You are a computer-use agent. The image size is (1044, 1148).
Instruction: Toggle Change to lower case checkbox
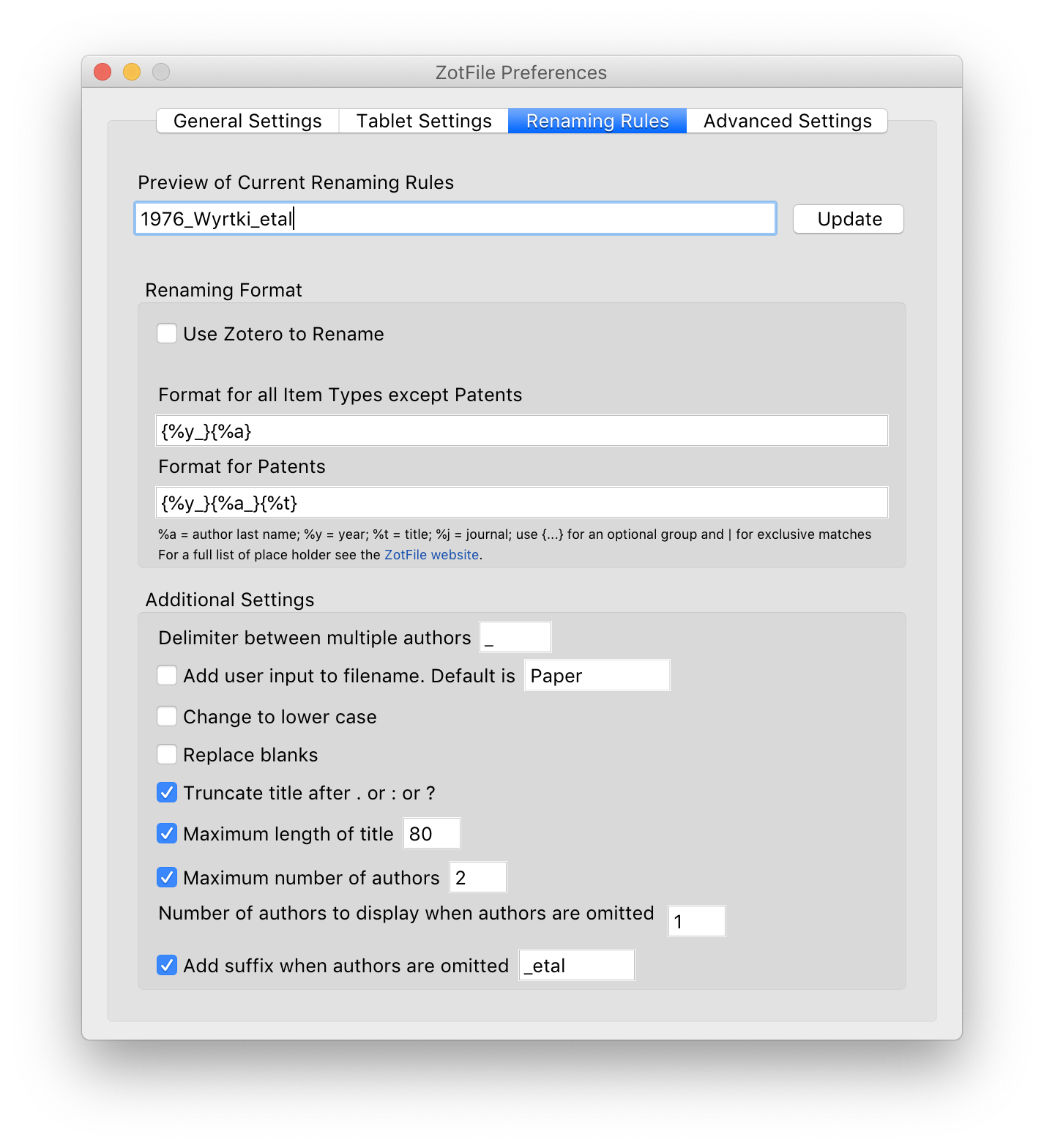pyautogui.click(x=167, y=716)
